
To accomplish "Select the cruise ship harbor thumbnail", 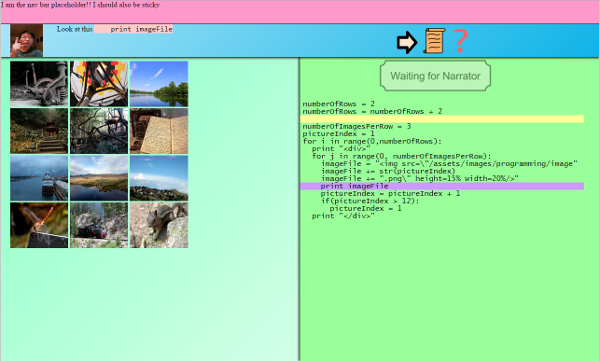I will (x=39, y=178).
